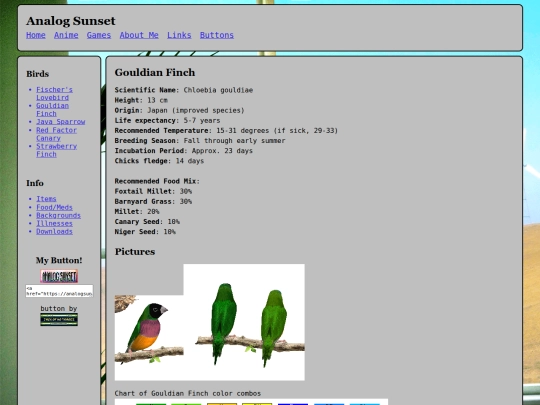
Task: Go to Food/Meds info page
Action: [54, 207]
